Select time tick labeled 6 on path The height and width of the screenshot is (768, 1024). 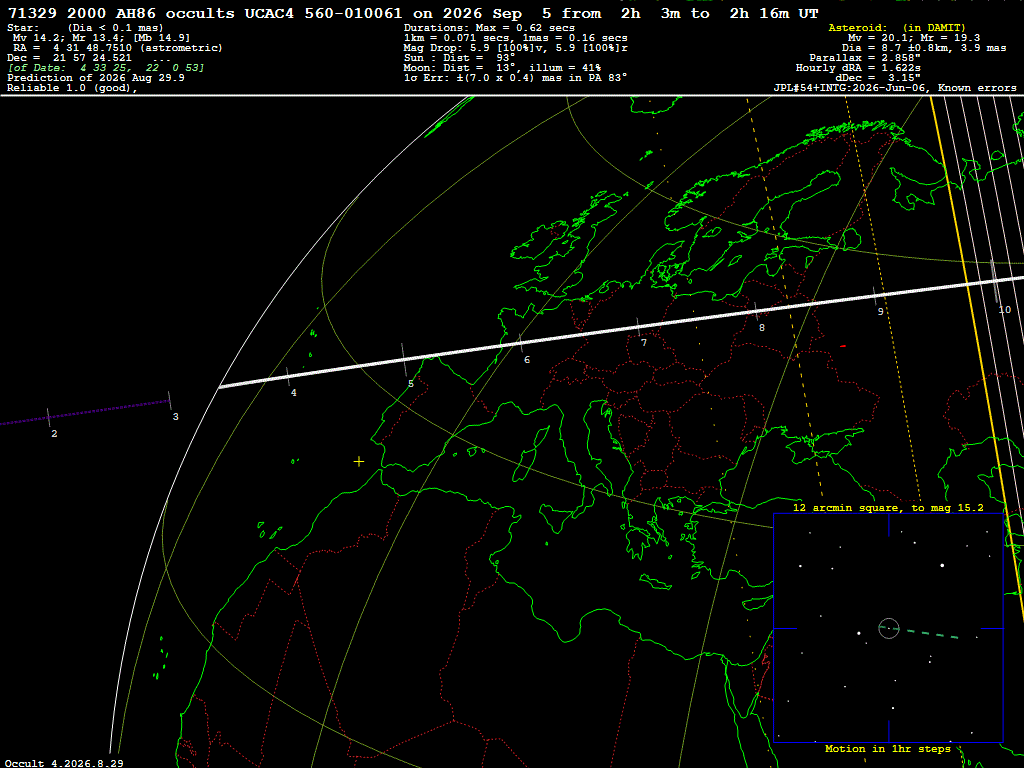pyautogui.click(x=520, y=343)
